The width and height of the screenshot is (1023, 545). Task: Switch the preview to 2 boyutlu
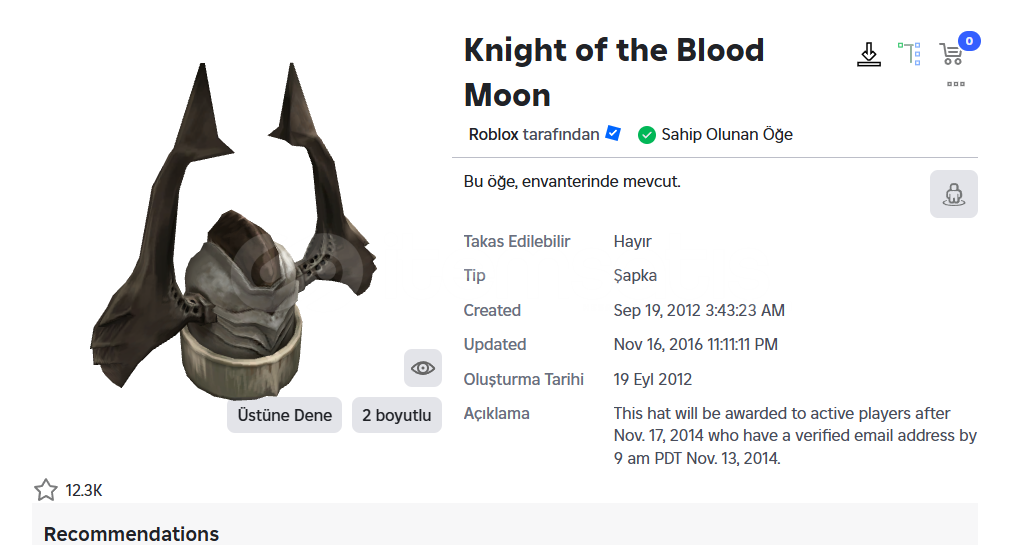[x=397, y=415]
